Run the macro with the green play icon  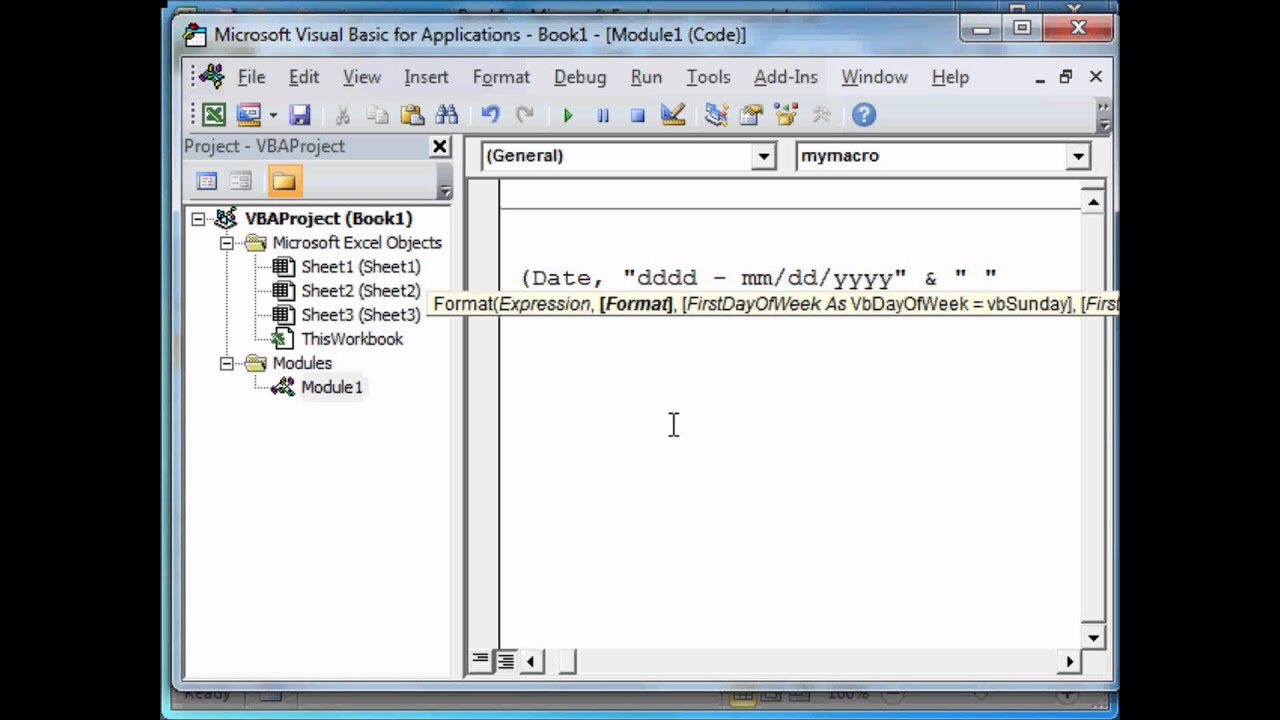pos(568,115)
